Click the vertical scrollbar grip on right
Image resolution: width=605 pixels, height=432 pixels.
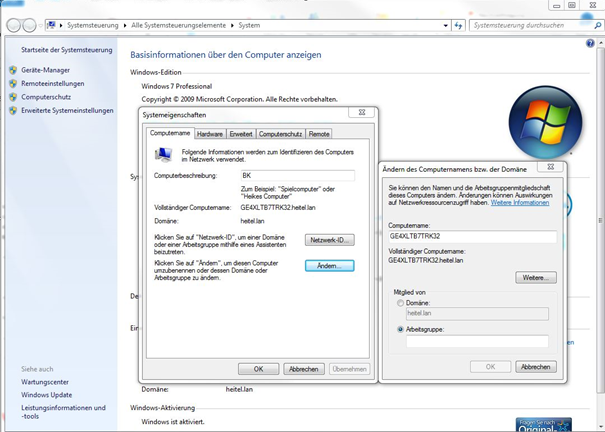point(600,220)
